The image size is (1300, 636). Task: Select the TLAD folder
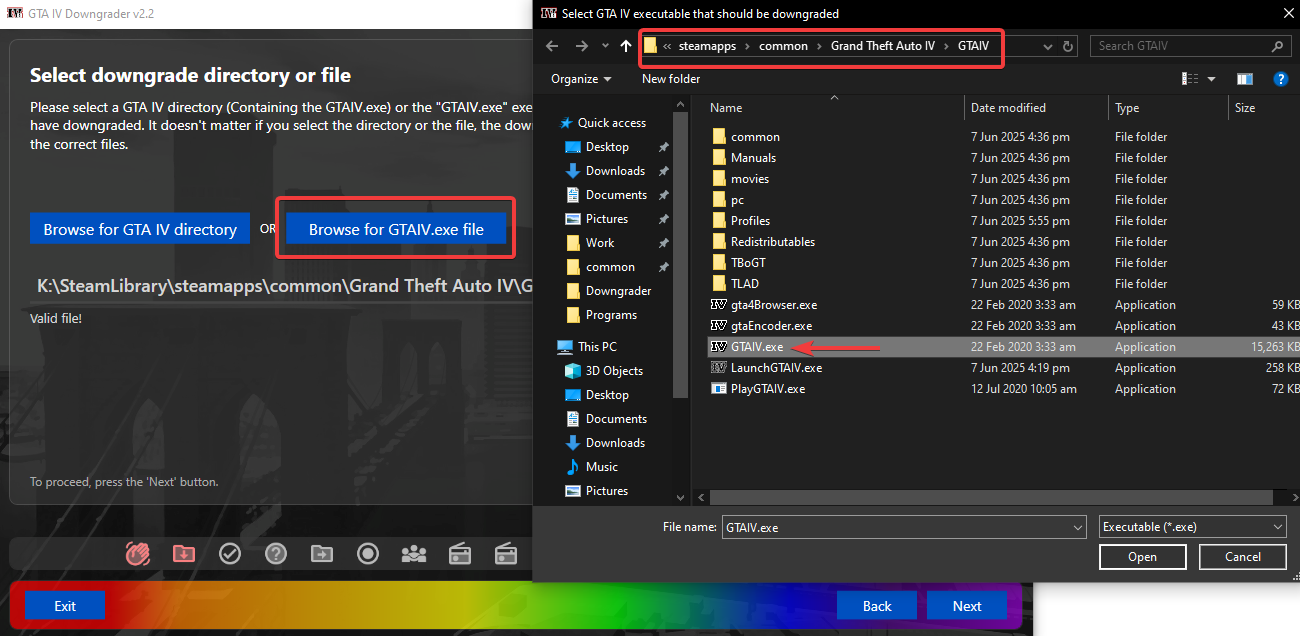coord(745,284)
